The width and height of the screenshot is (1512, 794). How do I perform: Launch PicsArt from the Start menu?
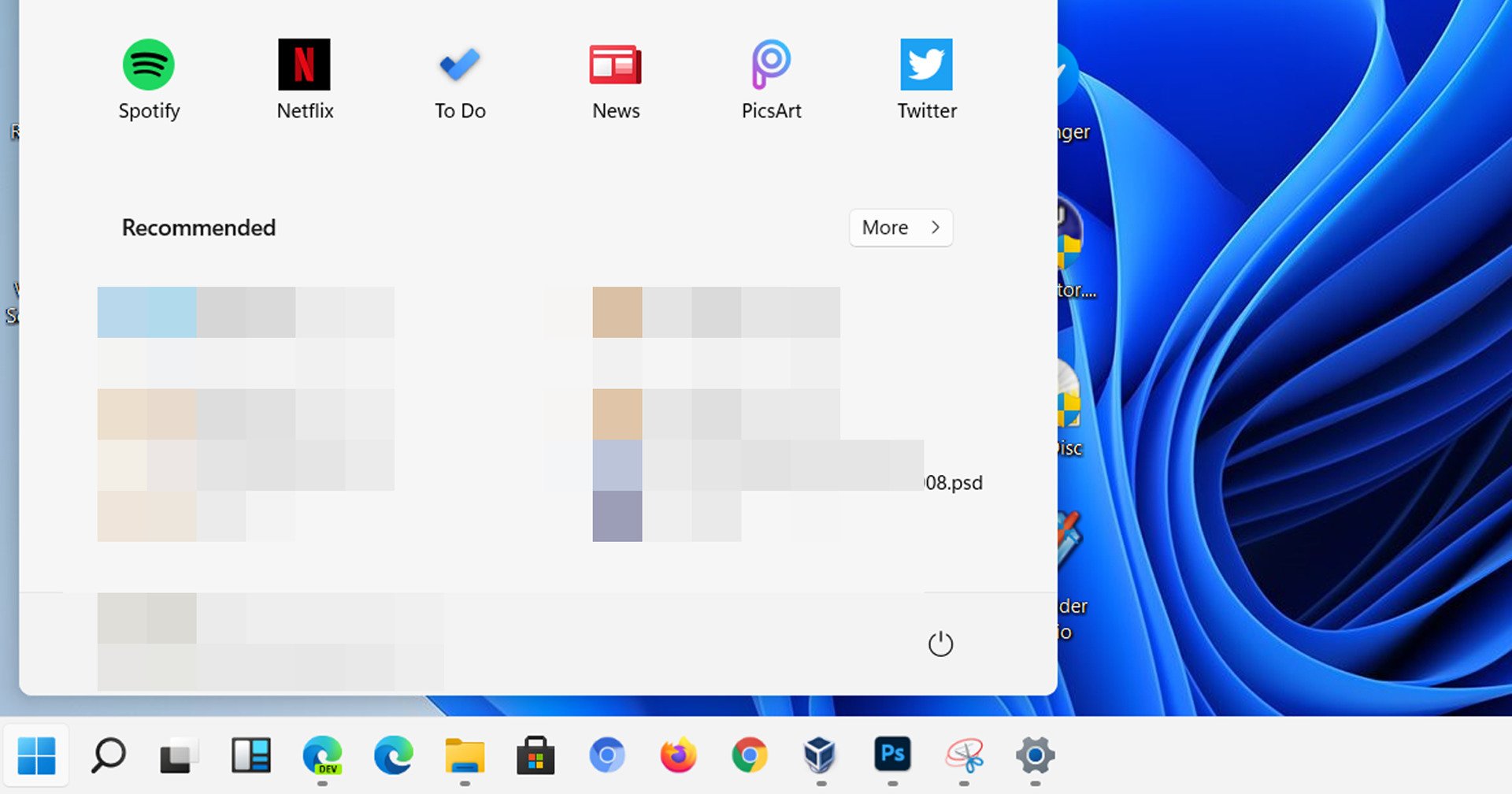tap(771, 80)
